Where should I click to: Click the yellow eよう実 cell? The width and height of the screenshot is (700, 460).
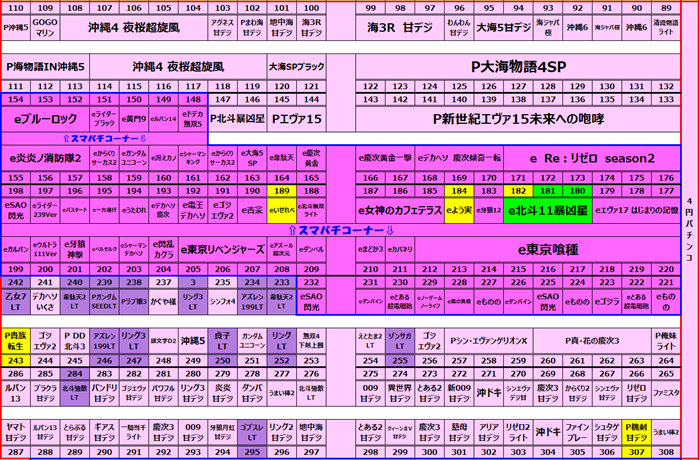(x=459, y=210)
